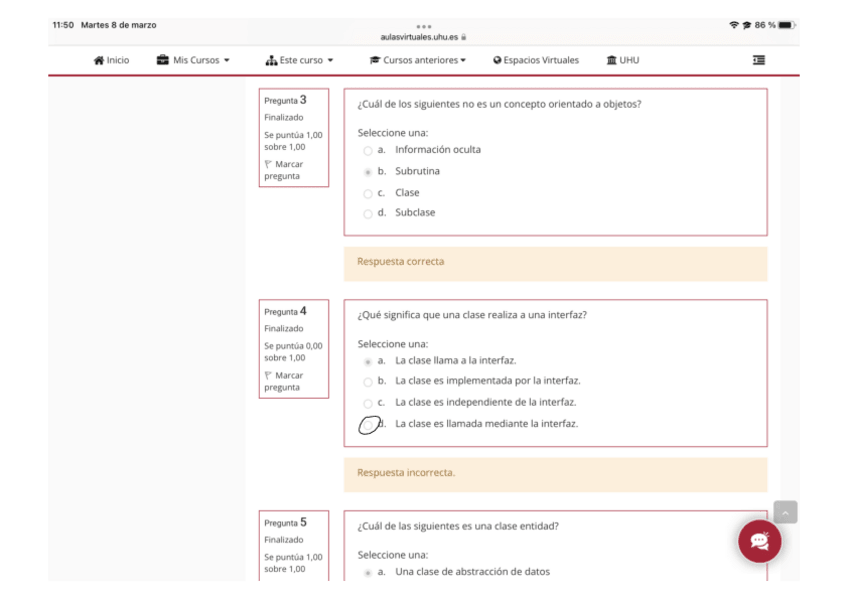Click question text about clase realiza a una interfaz
848x599 pixels.
coord(472,315)
